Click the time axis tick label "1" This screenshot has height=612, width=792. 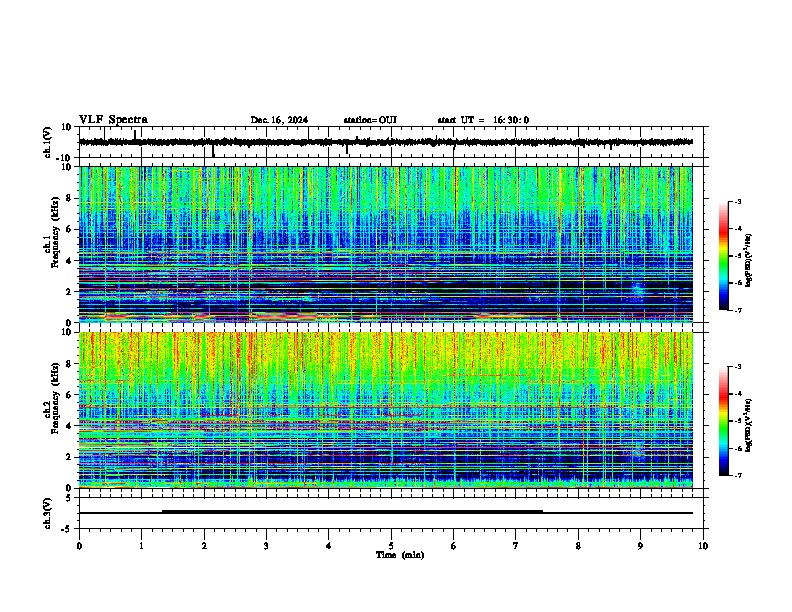click(x=141, y=546)
